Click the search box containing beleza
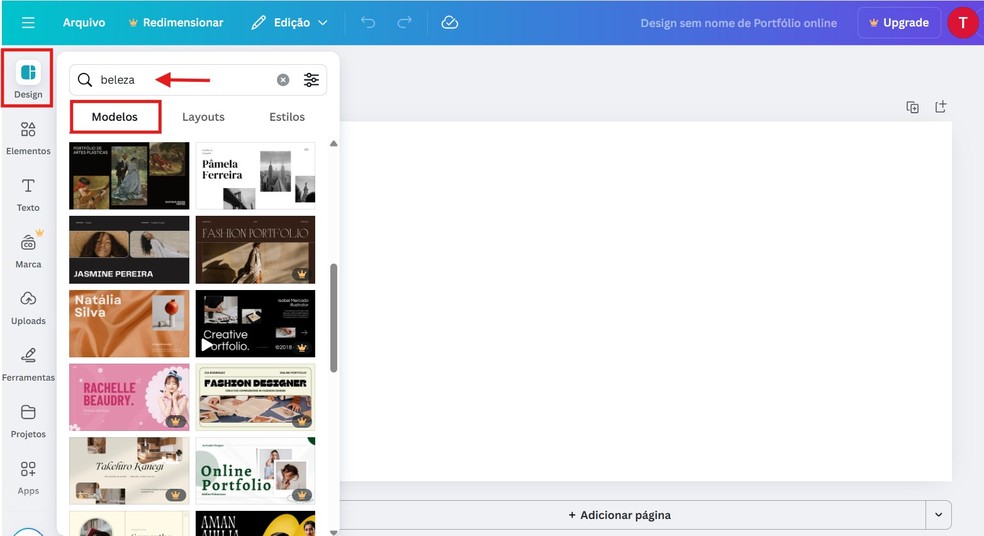Viewport: 984px width, 536px height. (x=198, y=80)
